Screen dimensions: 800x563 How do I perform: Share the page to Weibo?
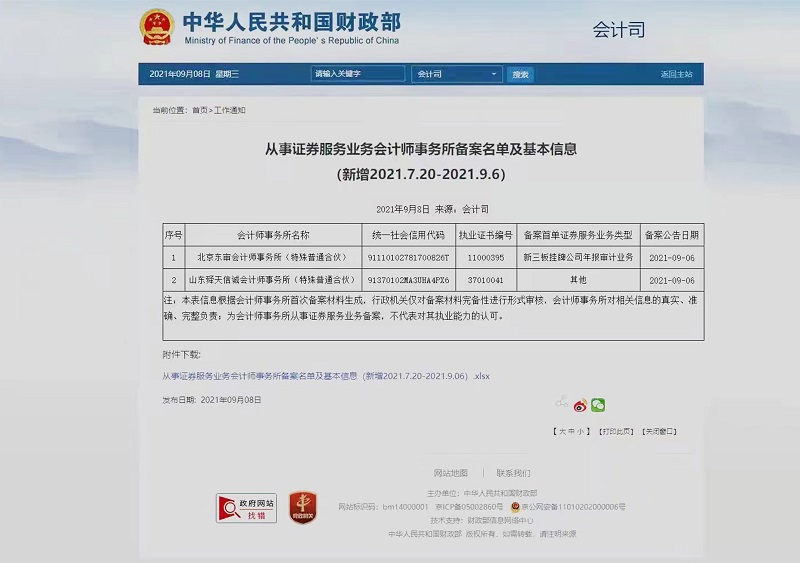[x=580, y=405]
